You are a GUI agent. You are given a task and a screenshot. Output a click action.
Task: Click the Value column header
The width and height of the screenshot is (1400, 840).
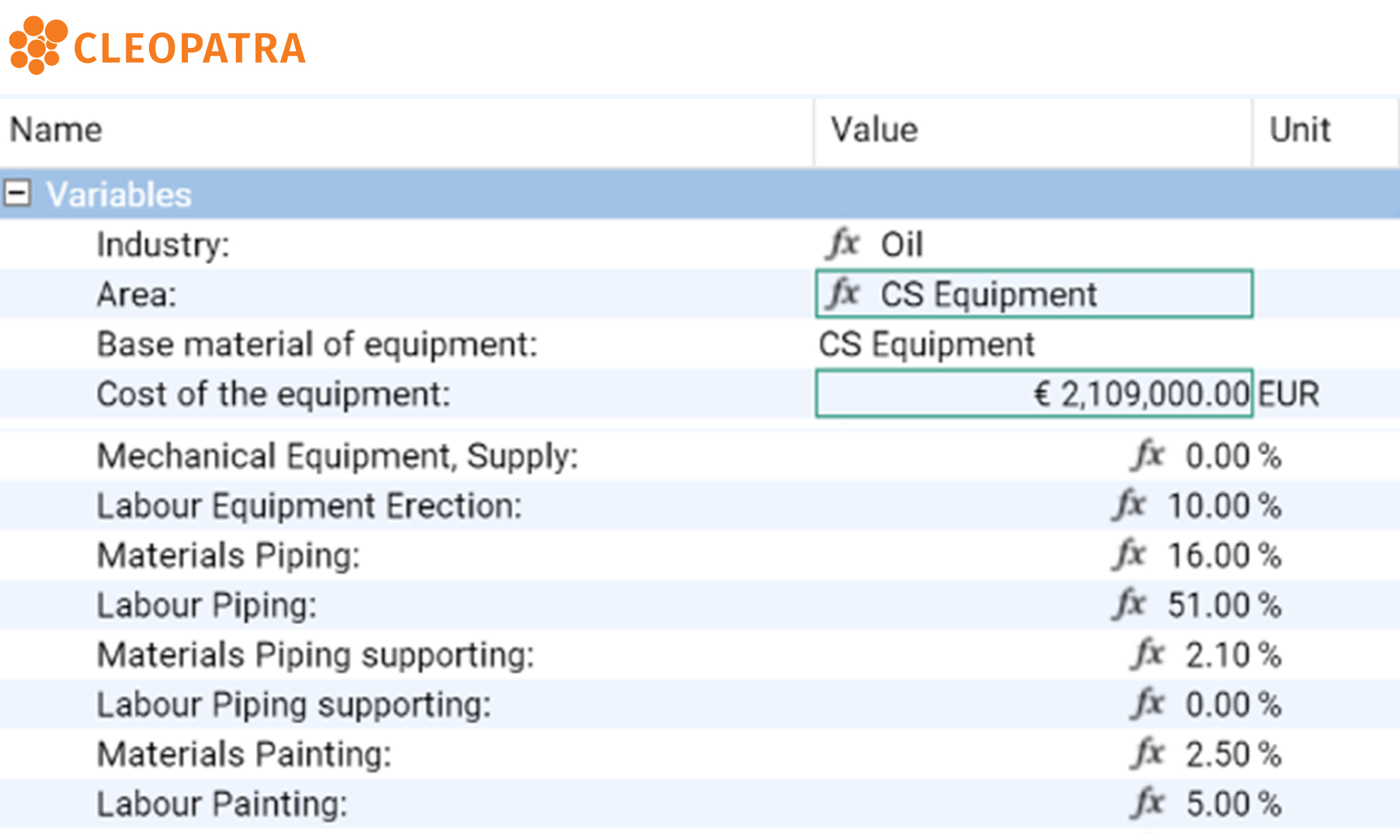(x=876, y=129)
